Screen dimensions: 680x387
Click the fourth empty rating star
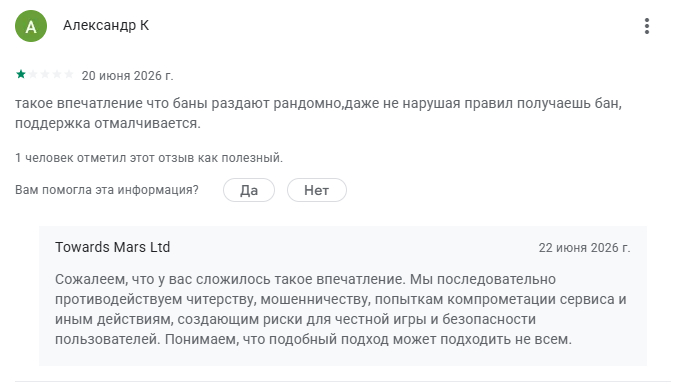(57, 74)
